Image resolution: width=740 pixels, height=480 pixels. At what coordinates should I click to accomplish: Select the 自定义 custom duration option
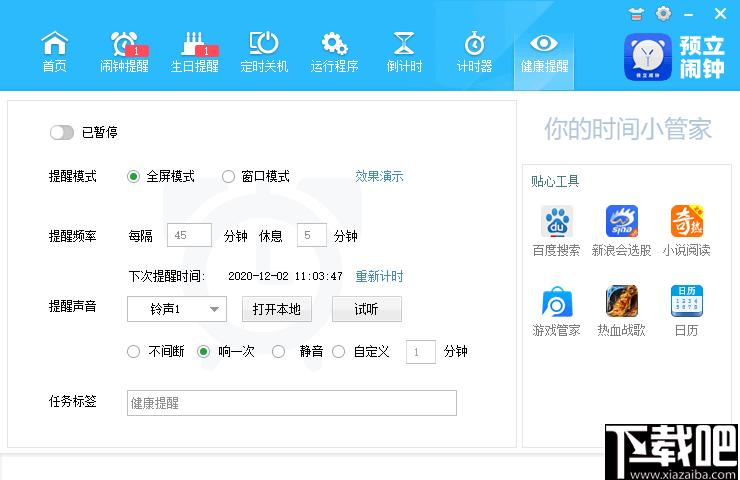[338, 352]
